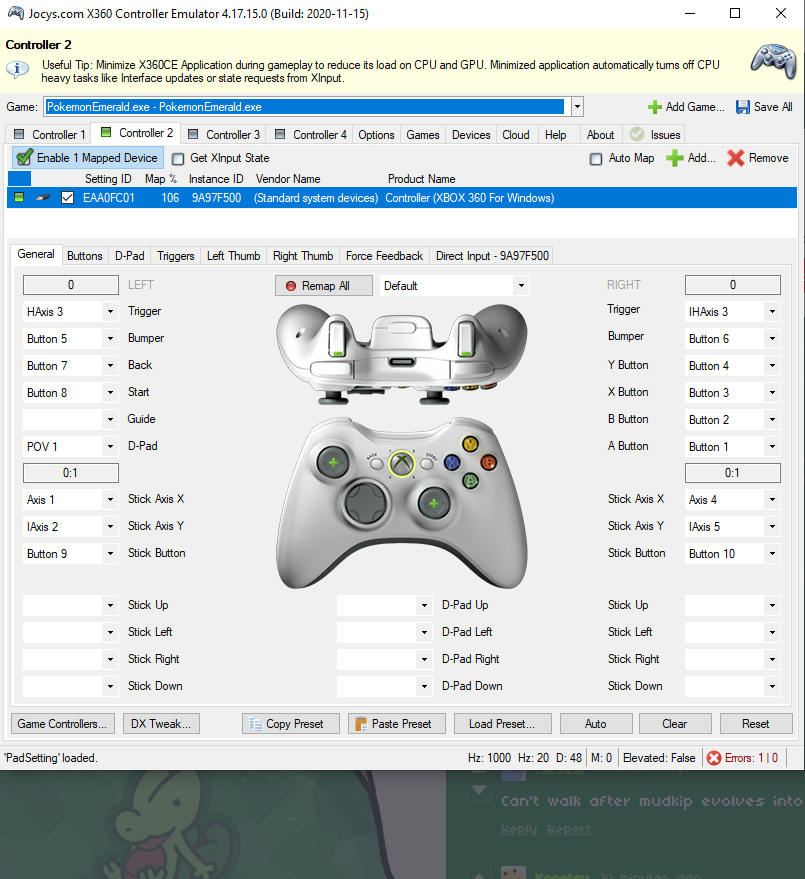
Task: Click the right stick value box showing 0:1
Action: coord(733,473)
